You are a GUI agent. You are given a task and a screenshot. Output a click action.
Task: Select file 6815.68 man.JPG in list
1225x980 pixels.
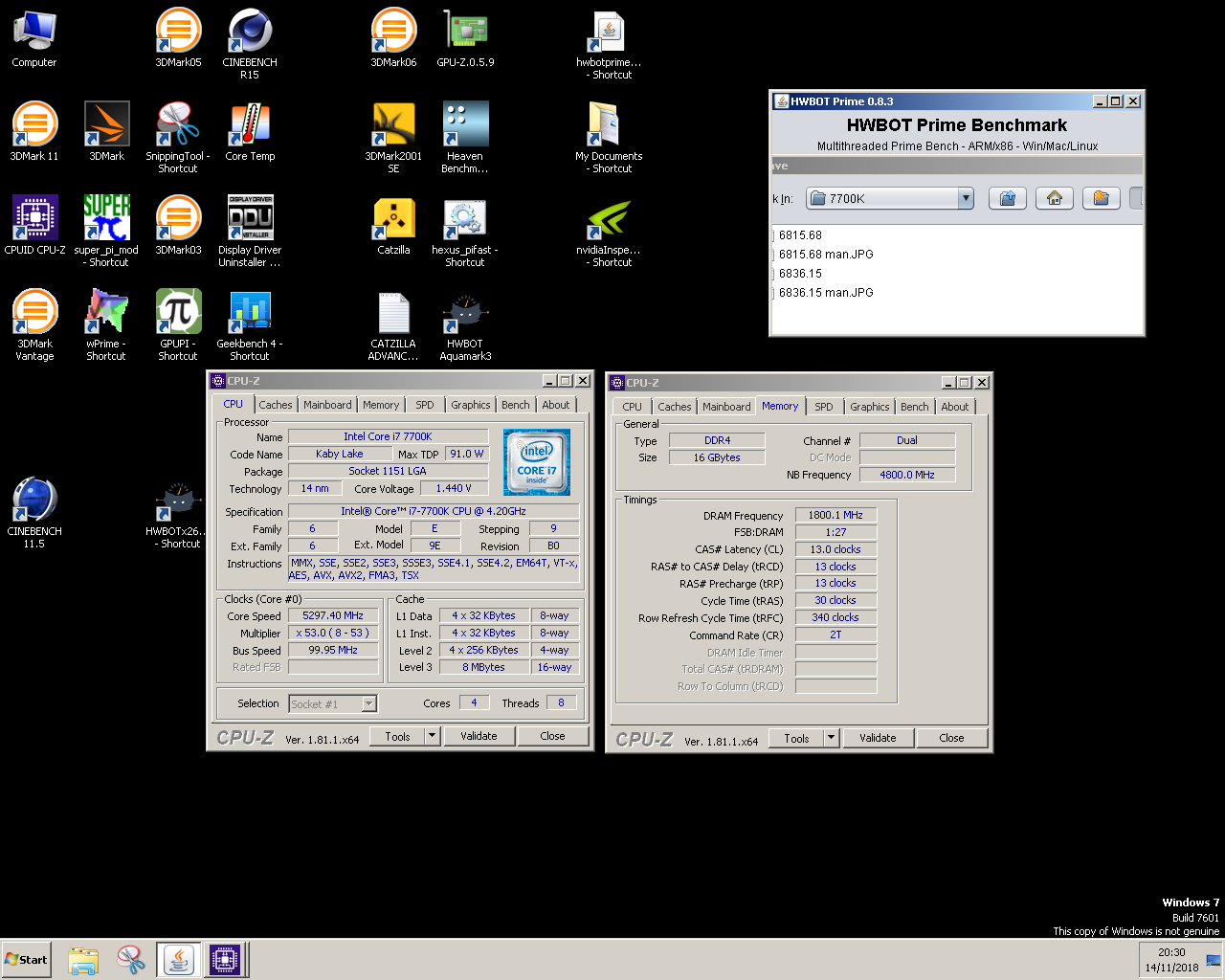tap(825, 255)
